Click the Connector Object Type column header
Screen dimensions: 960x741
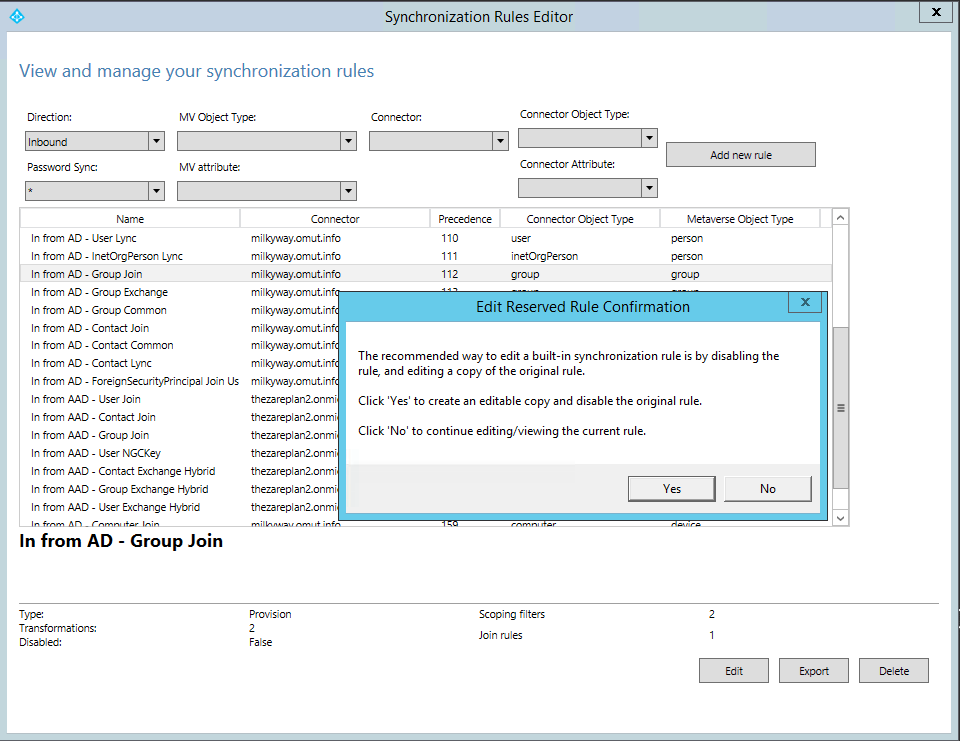(x=580, y=219)
